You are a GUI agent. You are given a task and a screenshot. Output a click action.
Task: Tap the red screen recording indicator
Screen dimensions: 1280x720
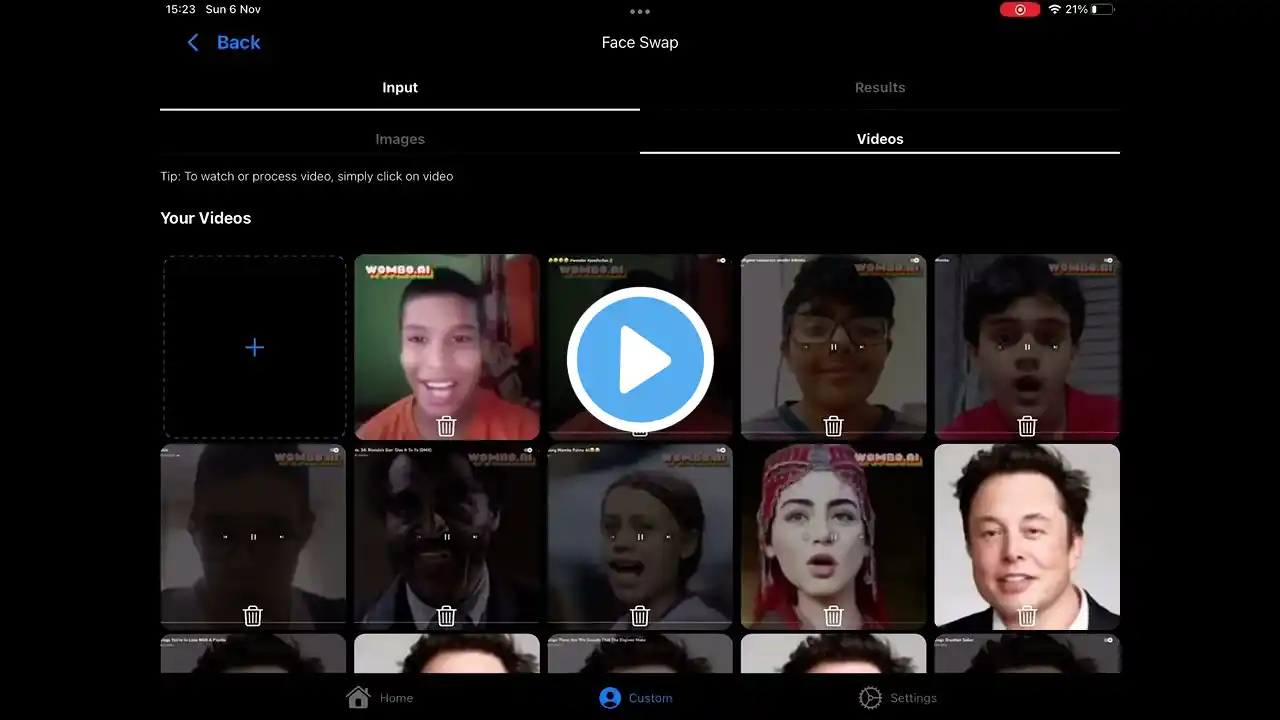pos(1019,9)
